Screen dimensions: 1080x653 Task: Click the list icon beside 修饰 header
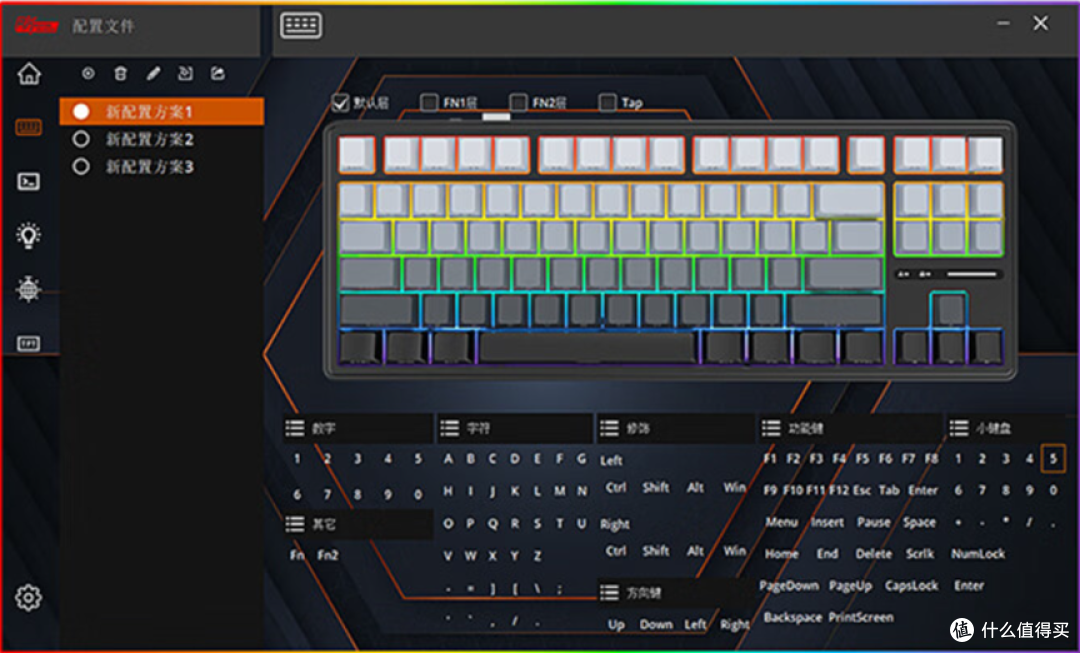pos(609,428)
